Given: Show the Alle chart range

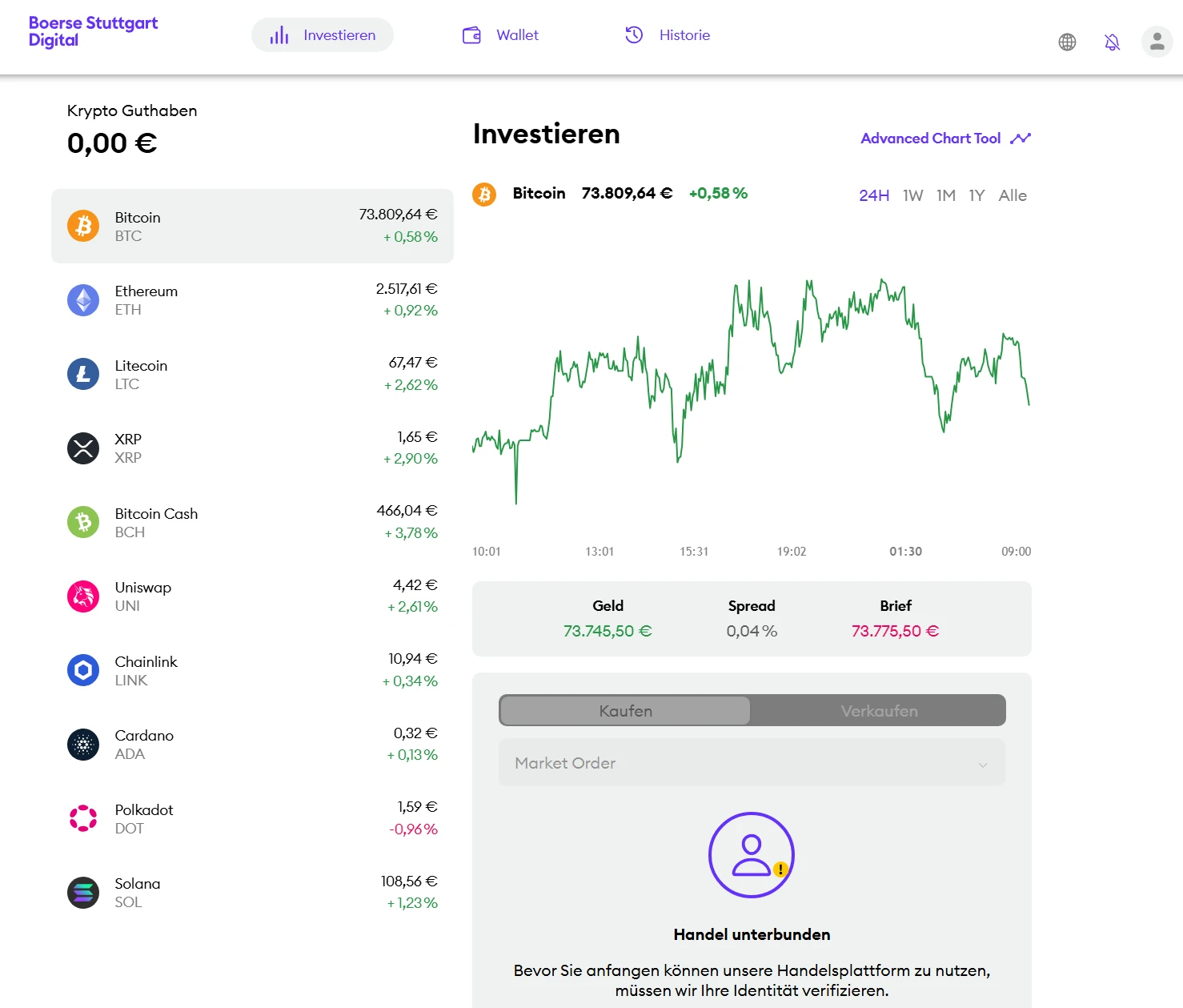Looking at the screenshot, I should click(1013, 195).
